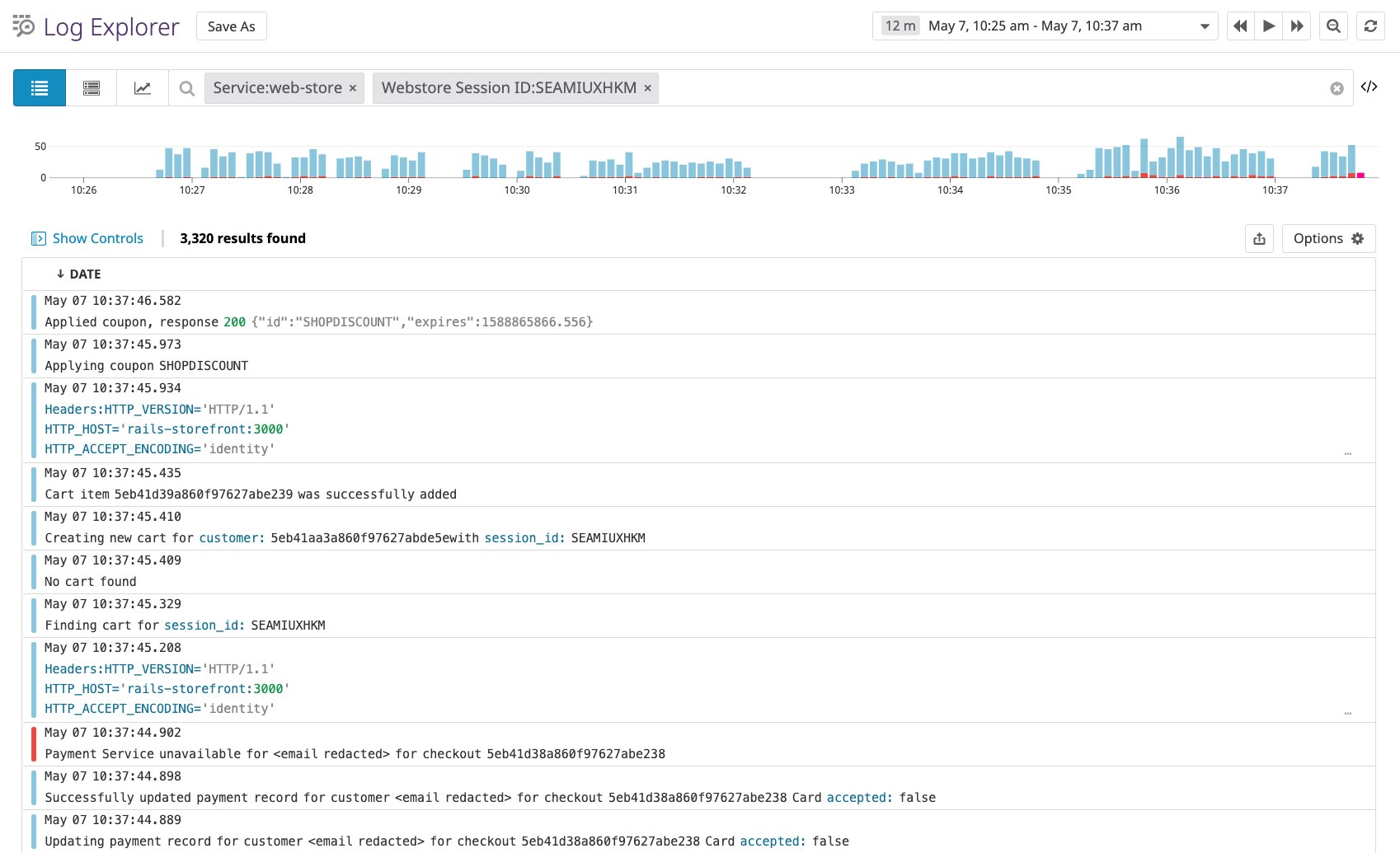This screenshot has width=1400, height=853.
Task: Open the Payment Service unavailable log entry
Action: pos(355,753)
